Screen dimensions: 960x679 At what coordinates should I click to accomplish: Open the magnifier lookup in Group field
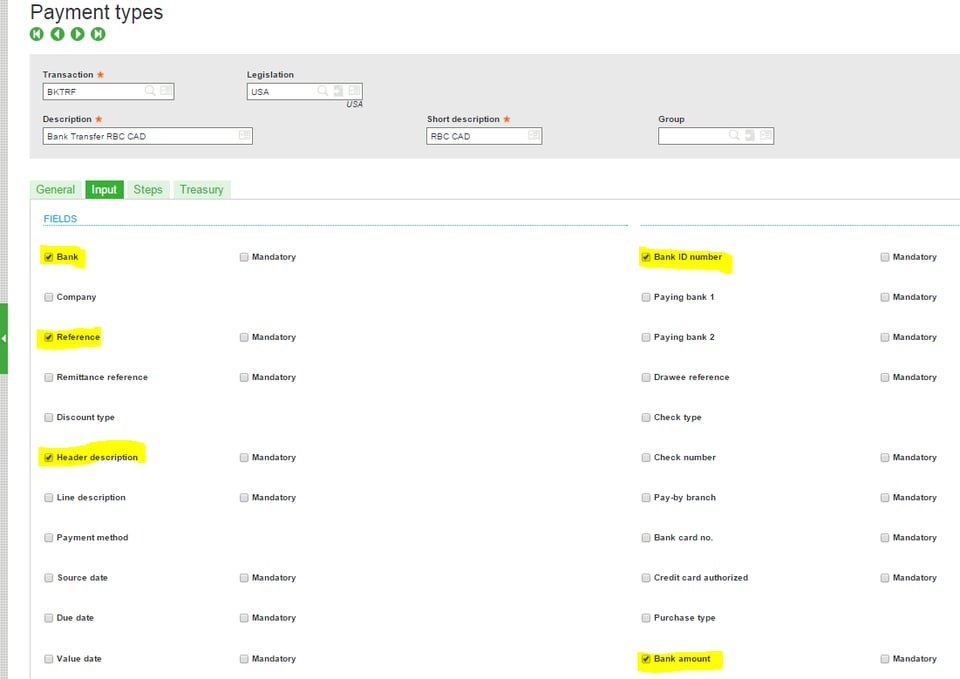(734, 135)
